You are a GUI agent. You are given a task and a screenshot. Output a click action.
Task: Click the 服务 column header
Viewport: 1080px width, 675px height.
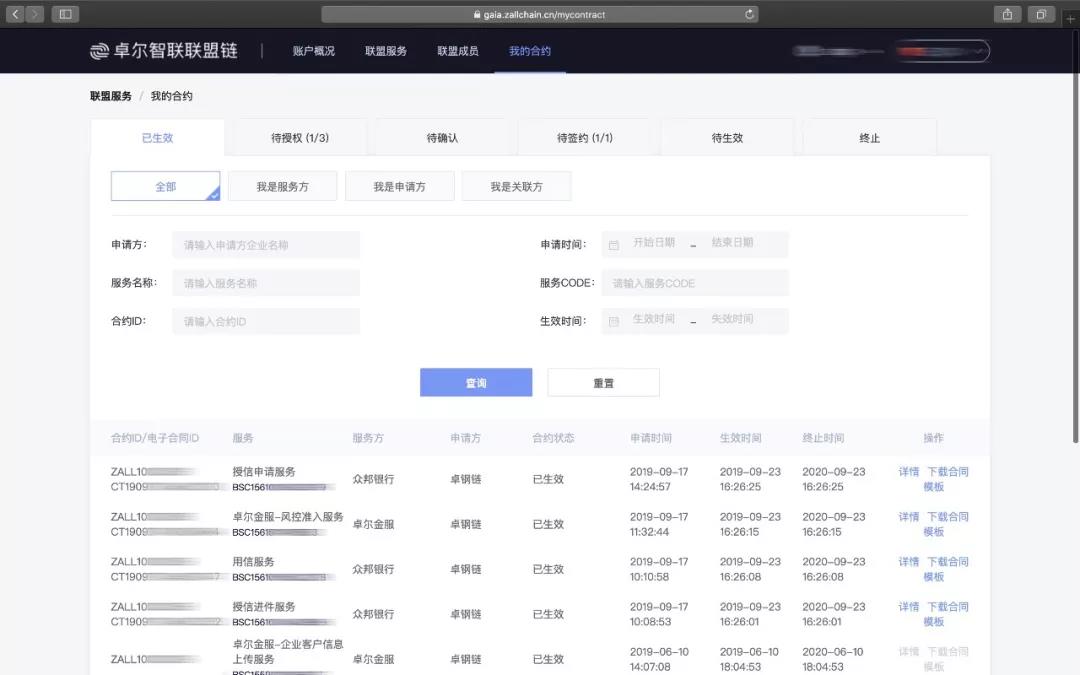(x=243, y=438)
